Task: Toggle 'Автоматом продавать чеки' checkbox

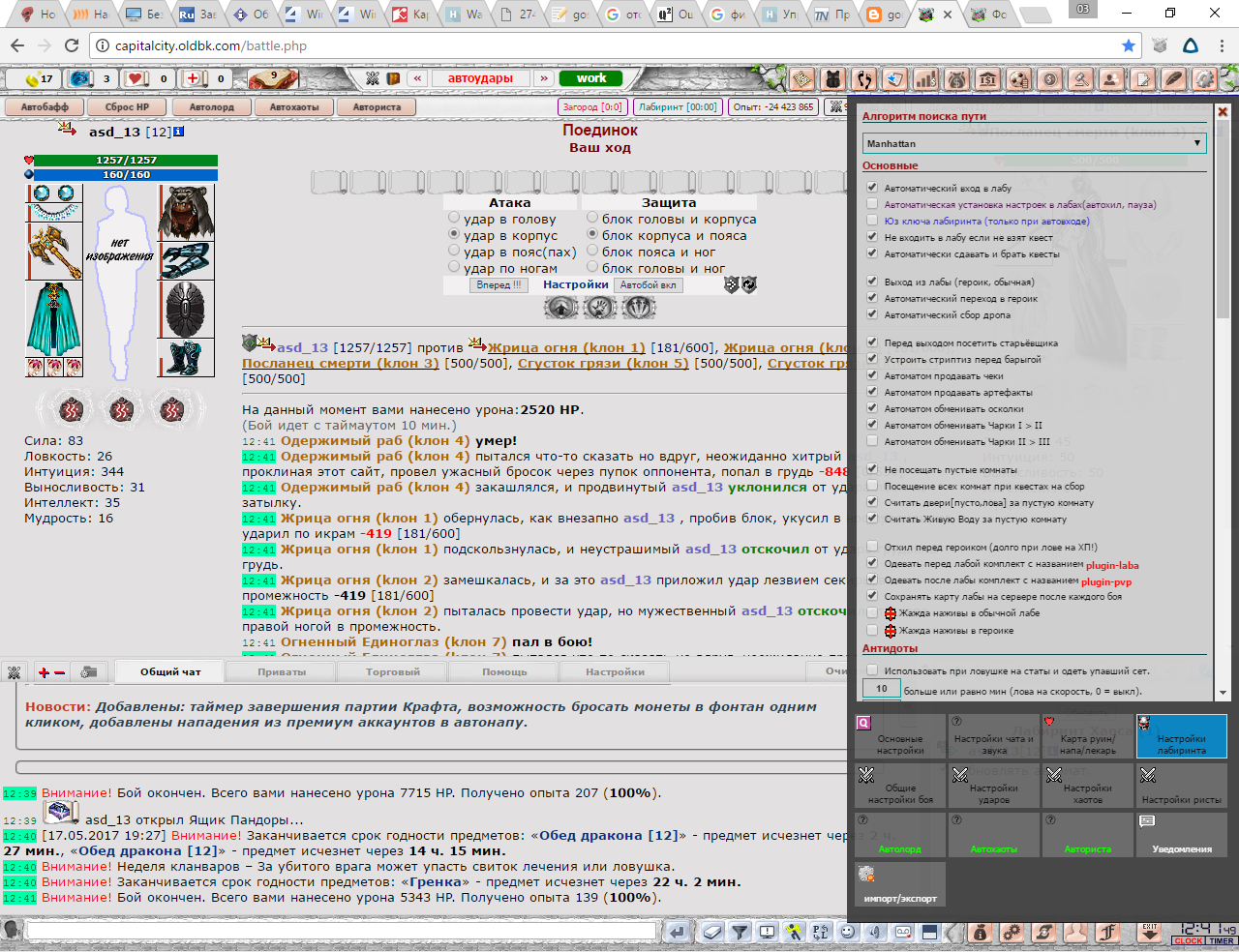Action: [x=872, y=375]
